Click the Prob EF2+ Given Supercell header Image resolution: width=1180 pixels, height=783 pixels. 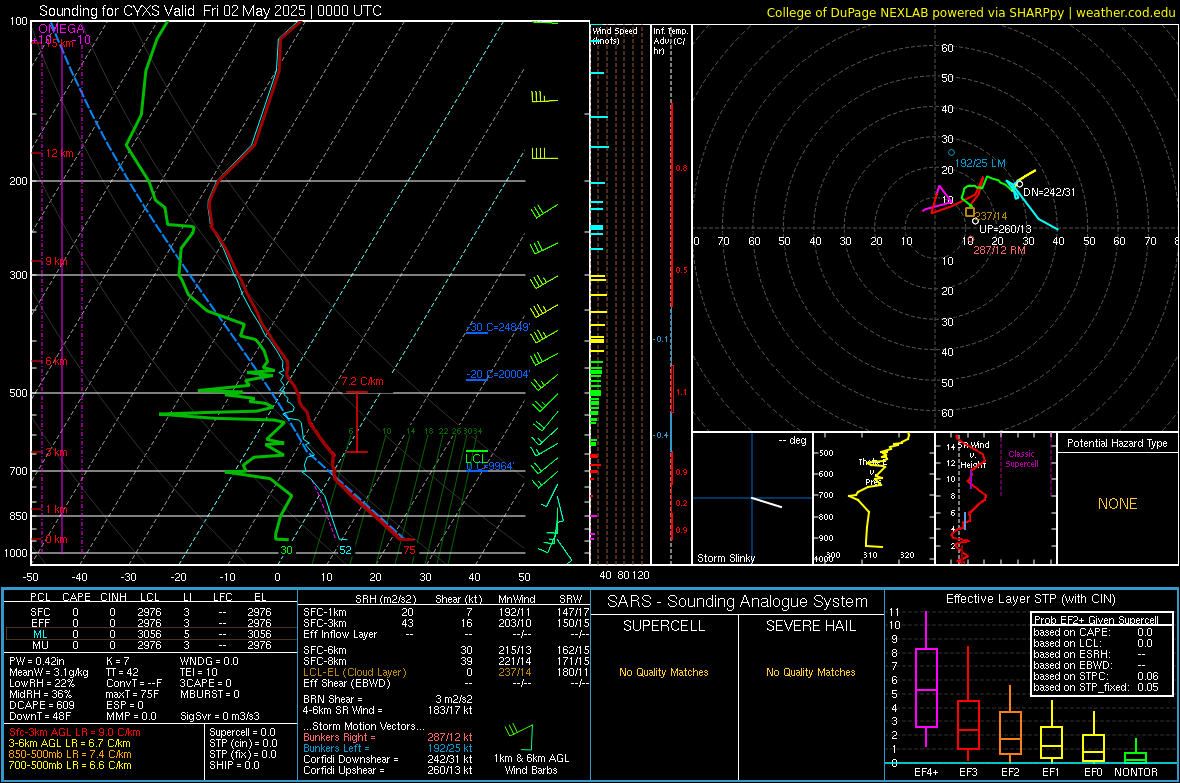click(x=1096, y=620)
